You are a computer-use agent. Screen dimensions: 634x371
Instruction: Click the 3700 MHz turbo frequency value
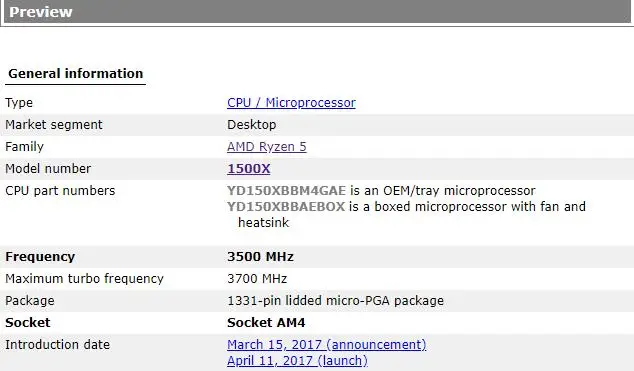(257, 279)
